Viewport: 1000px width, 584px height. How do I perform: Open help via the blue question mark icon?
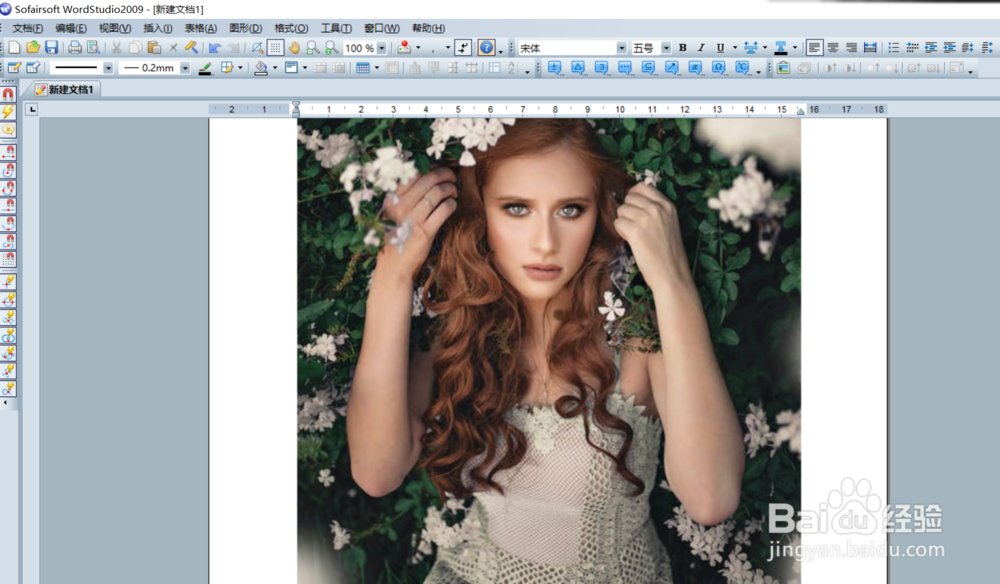[x=487, y=48]
